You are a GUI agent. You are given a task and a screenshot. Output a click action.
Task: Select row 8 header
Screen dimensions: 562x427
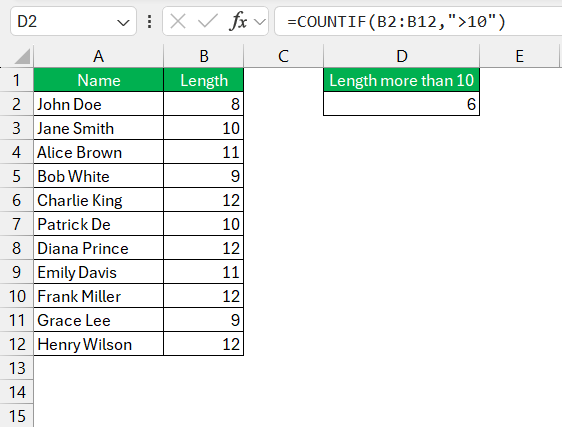click(x=16, y=248)
